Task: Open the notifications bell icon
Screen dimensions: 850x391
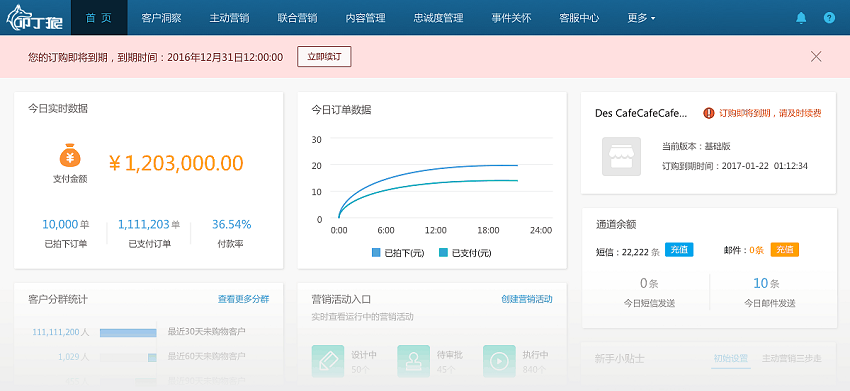Action: 801,18
